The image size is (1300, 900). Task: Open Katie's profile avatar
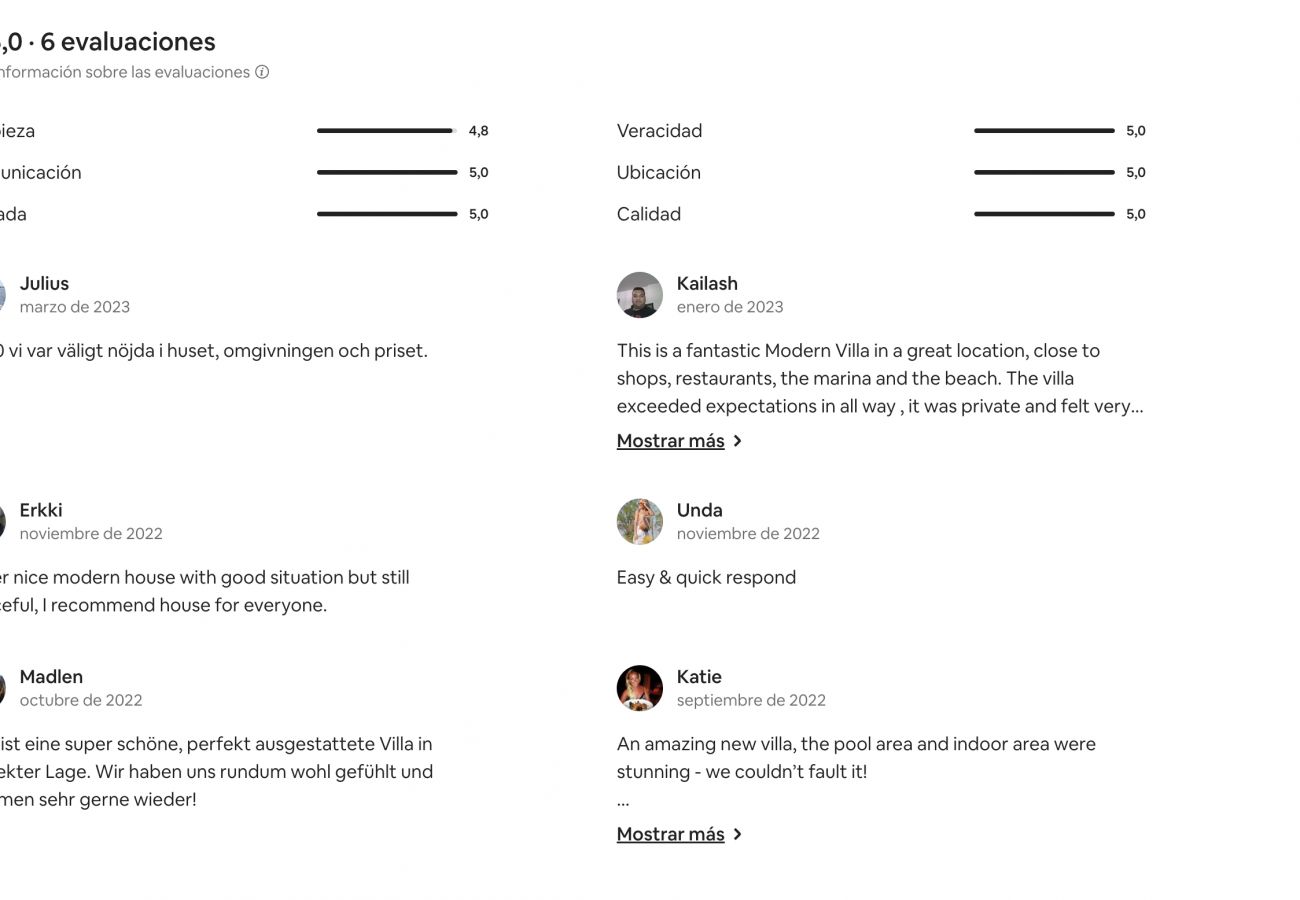(640, 689)
